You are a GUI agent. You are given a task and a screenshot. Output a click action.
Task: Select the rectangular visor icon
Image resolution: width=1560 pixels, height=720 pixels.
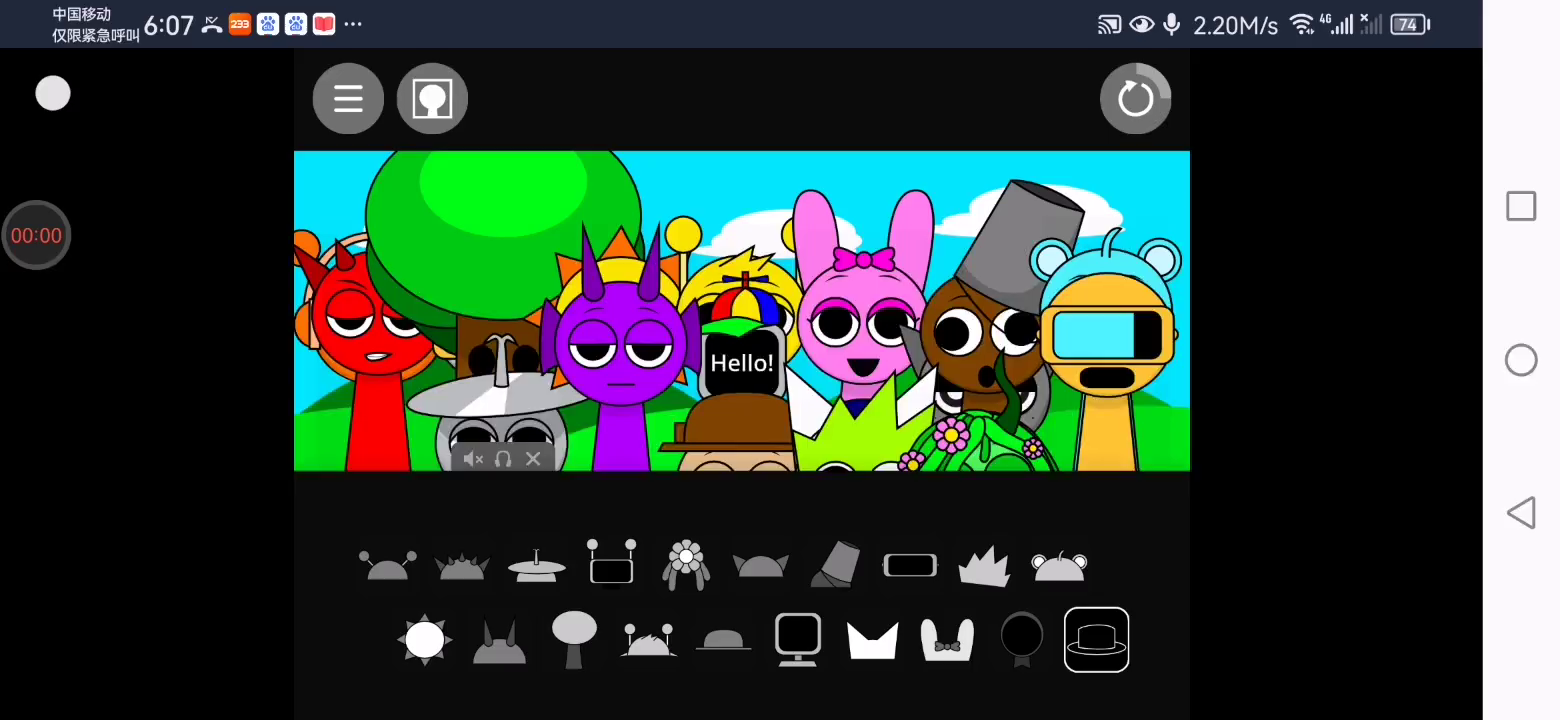(910, 566)
